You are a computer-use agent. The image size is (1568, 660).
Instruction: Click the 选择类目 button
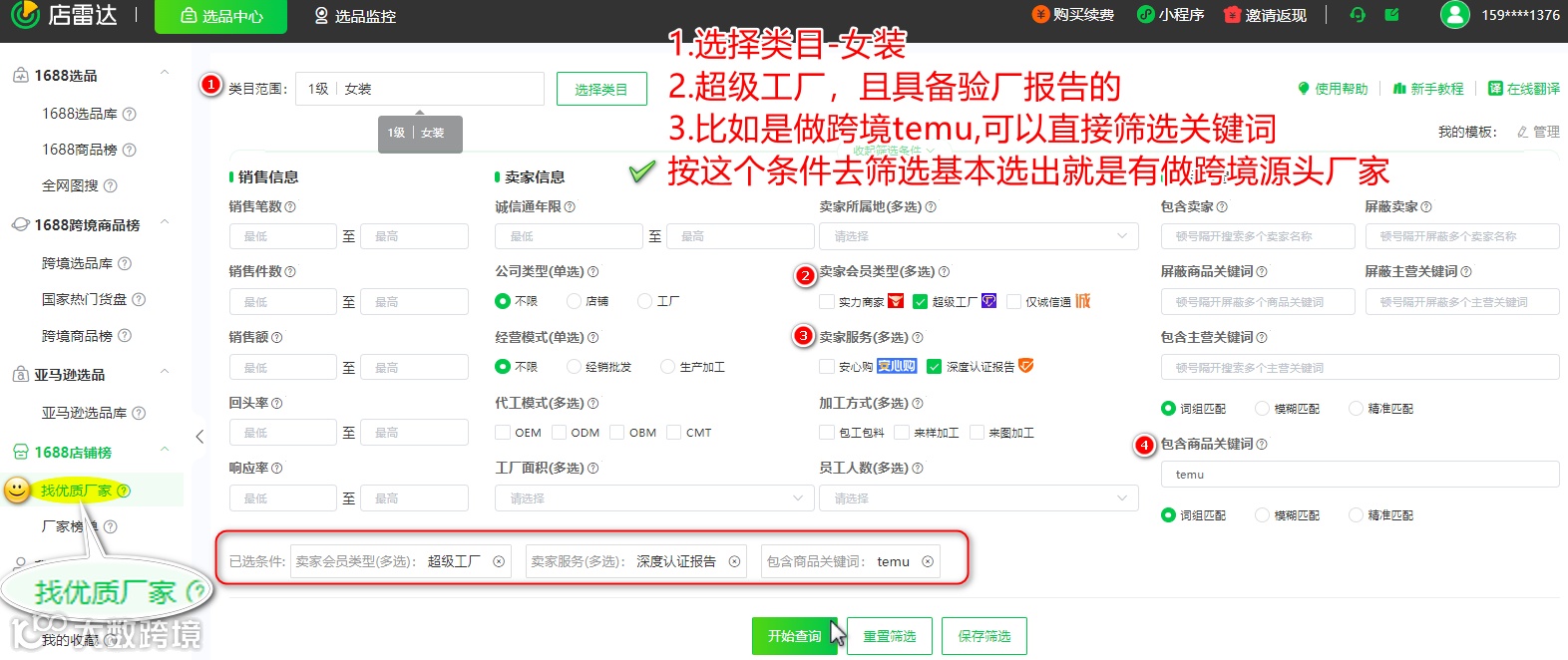[601, 89]
